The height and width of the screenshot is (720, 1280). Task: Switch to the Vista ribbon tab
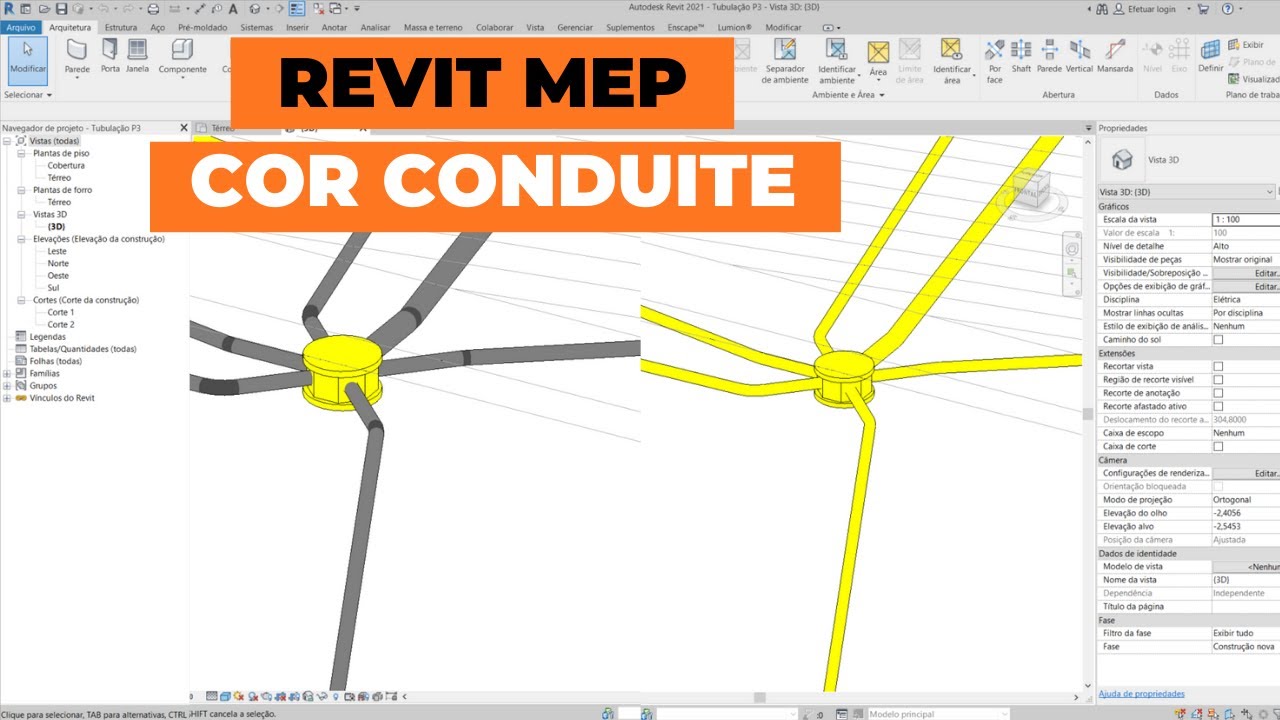(x=536, y=27)
